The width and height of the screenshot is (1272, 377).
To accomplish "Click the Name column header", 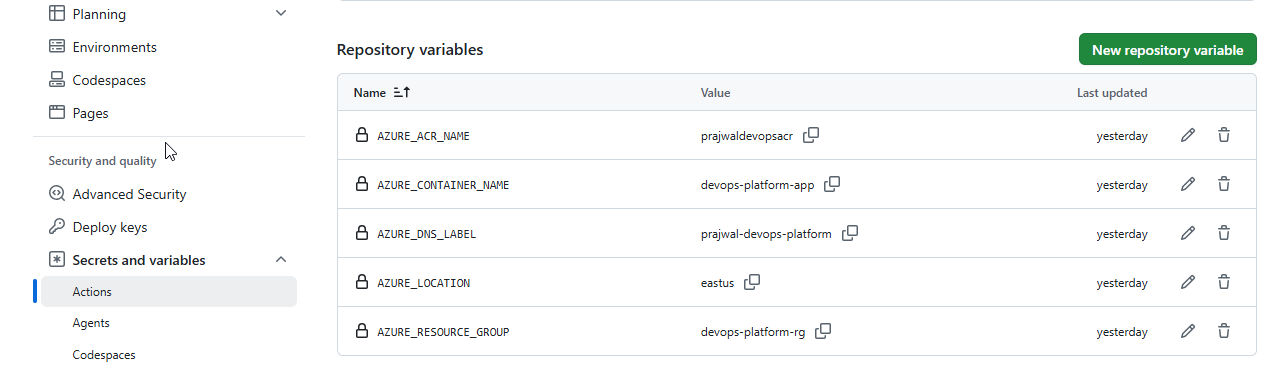I will coord(369,93).
